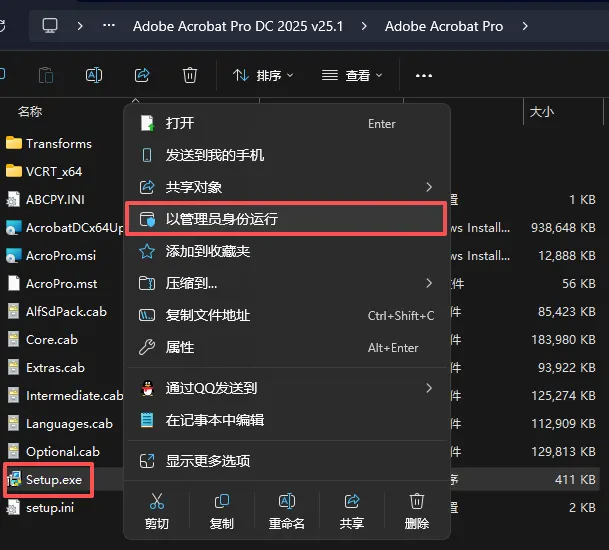The height and width of the screenshot is (550, 609).
Task: Select the Core.cab file
Action: [42, 339]
